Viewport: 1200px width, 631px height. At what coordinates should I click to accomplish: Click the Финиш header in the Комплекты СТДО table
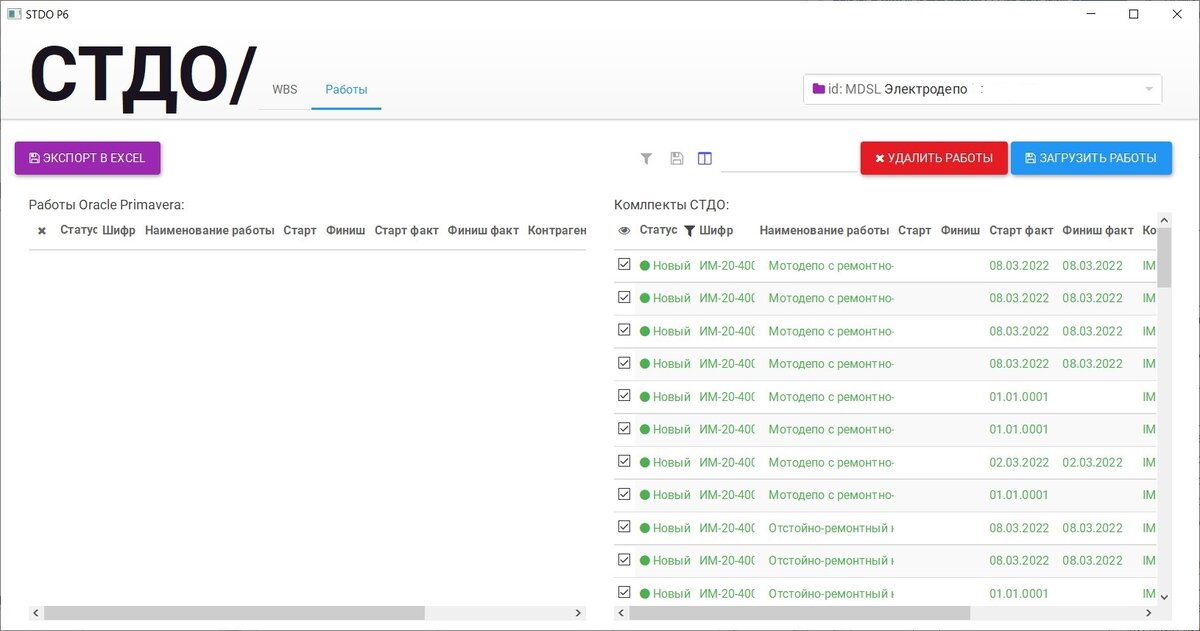coord(960,230)
